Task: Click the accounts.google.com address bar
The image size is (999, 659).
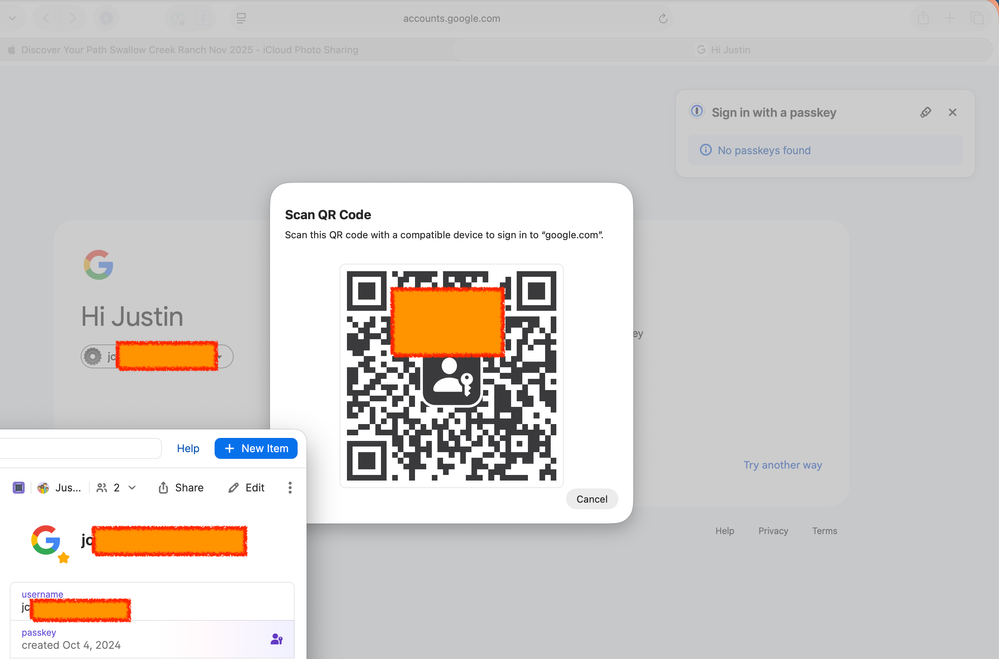Action: pyautogui.click(x=452, y=18)
